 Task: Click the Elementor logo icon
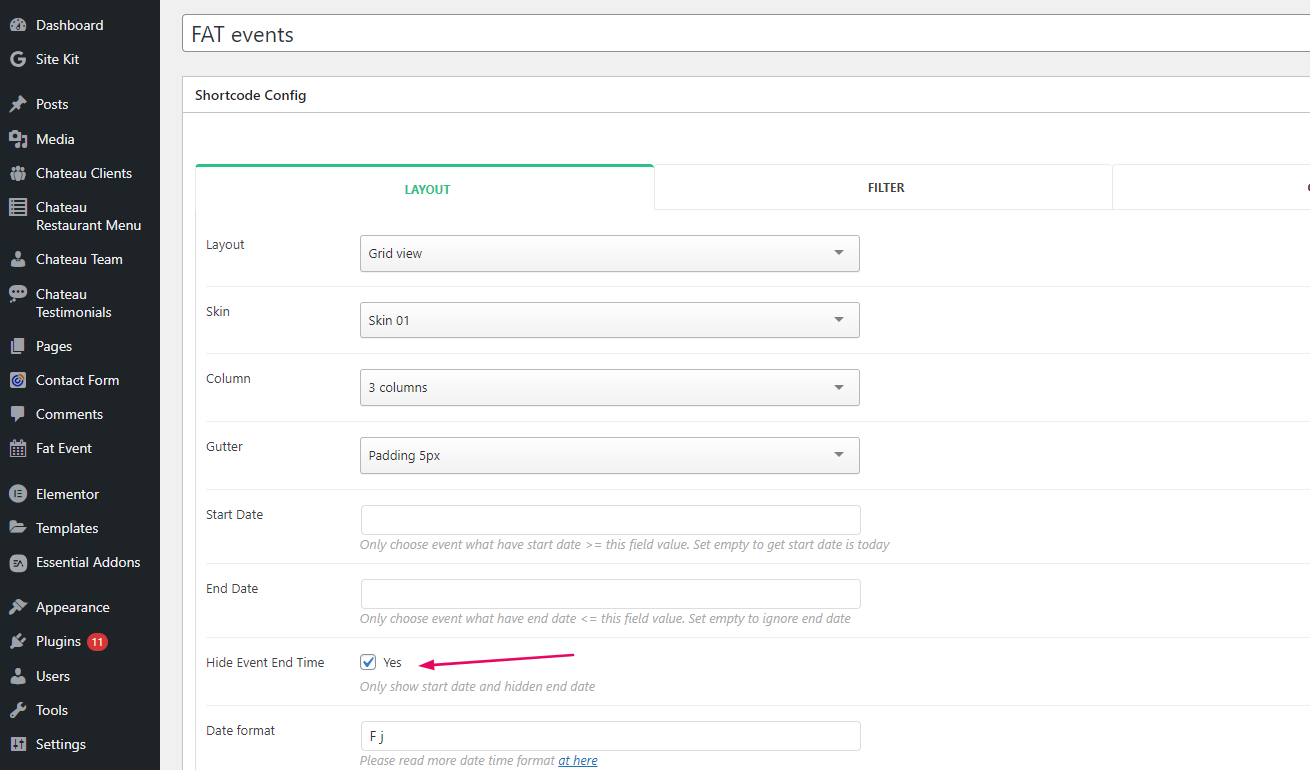[x=18, y=494]
